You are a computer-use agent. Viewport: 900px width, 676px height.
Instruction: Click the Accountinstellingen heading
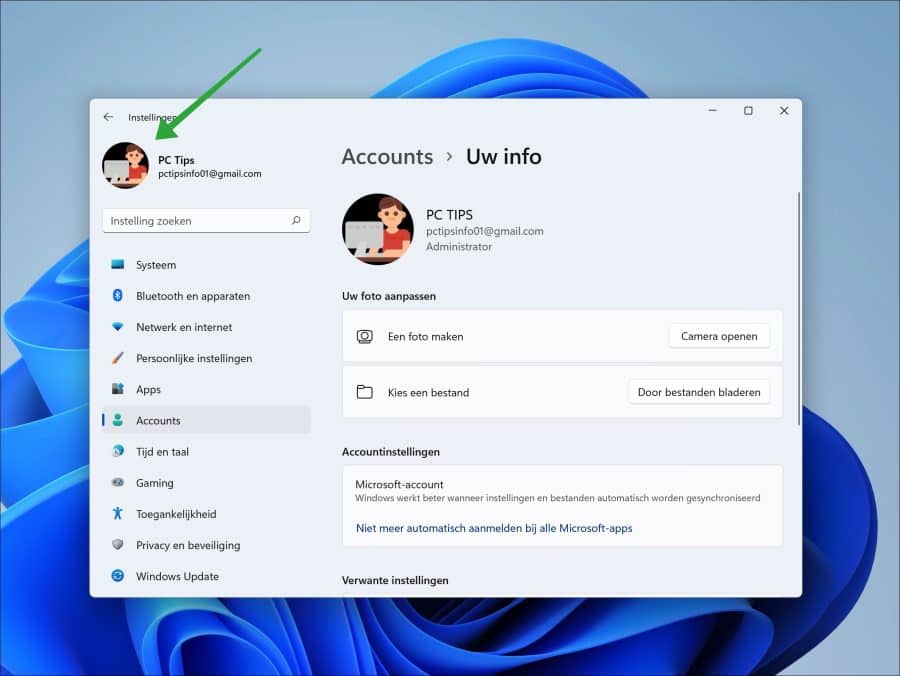[x=391, y=452]
